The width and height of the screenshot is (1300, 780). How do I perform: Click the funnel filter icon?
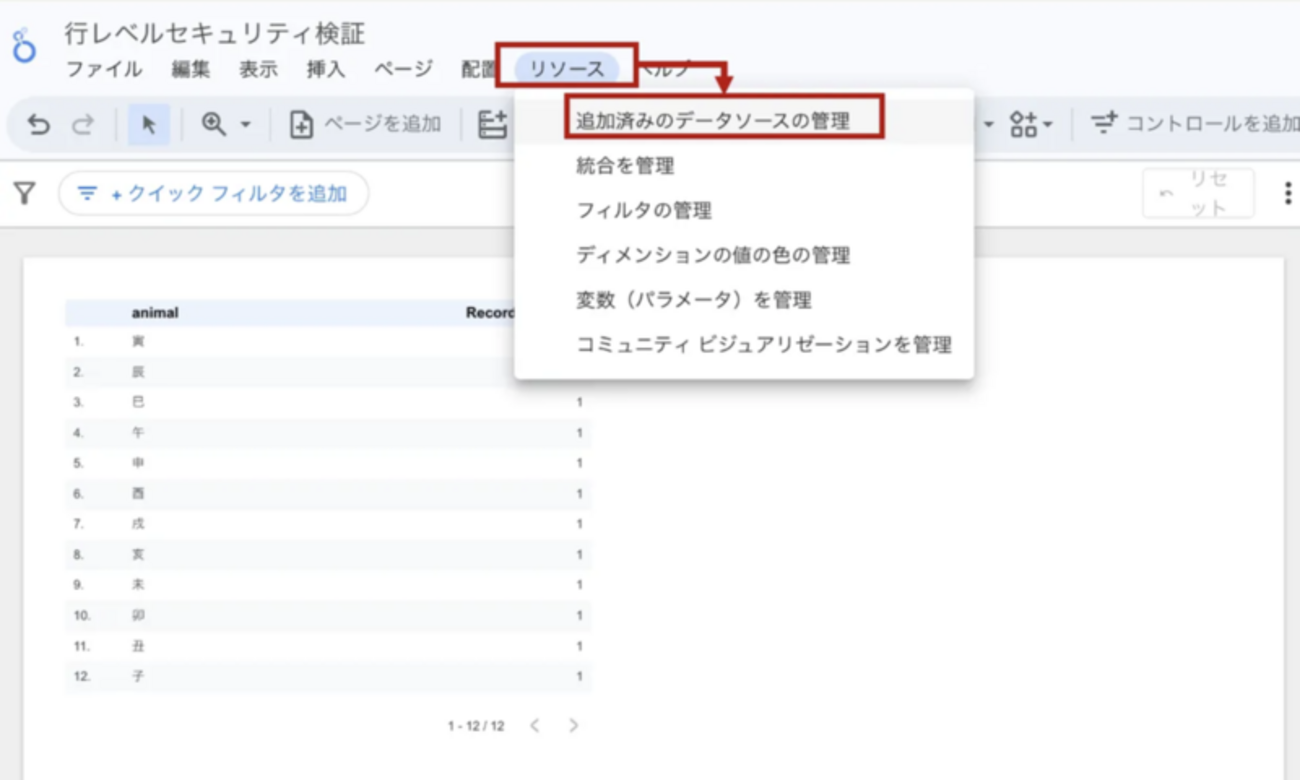pos(24,193)
